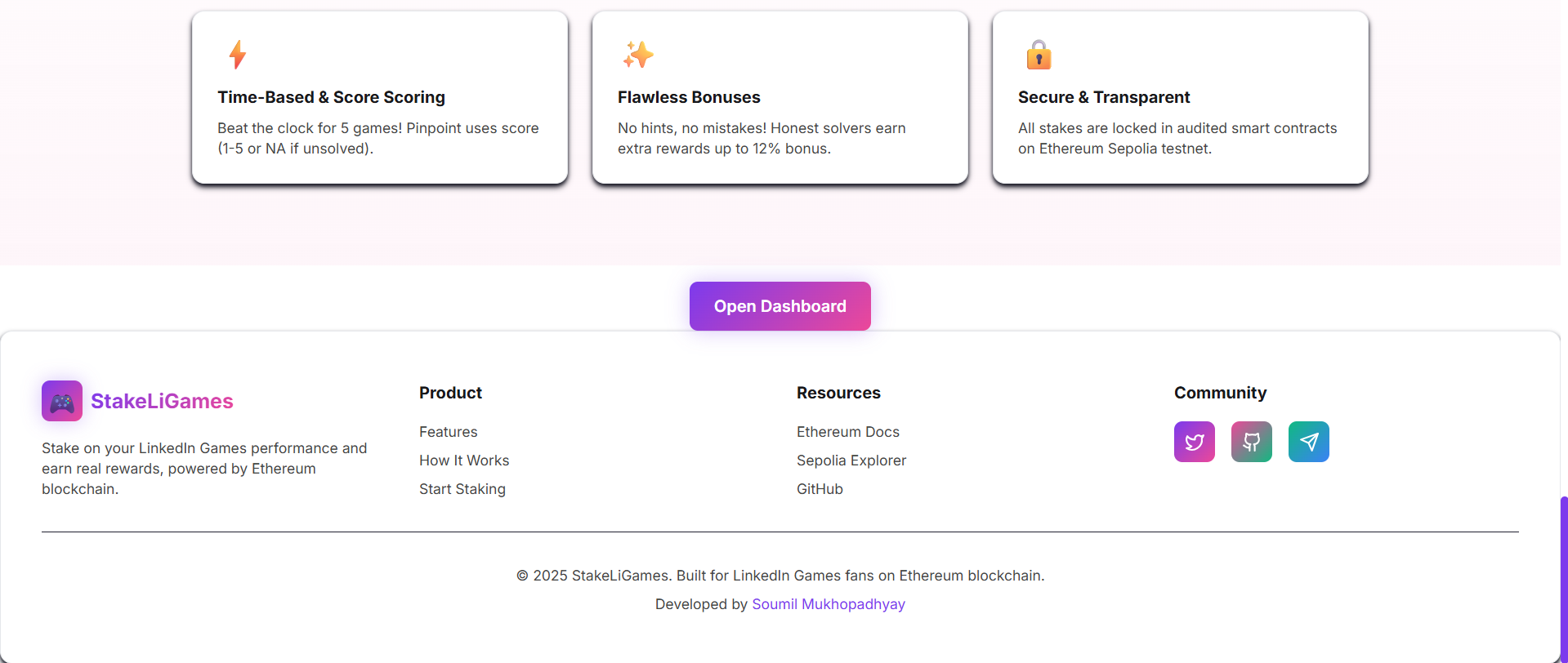The height and width of the screenshot is (663, 1568).
Task: Click the StakeLiGames game controller logo
Action: coord(62,401)
